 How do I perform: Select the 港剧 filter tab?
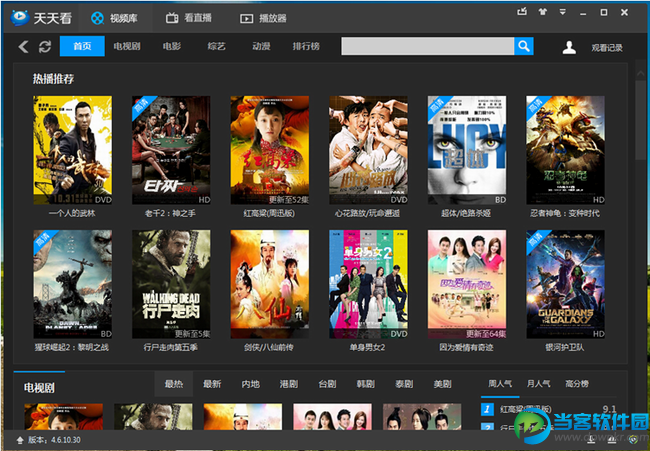(289, 384)
